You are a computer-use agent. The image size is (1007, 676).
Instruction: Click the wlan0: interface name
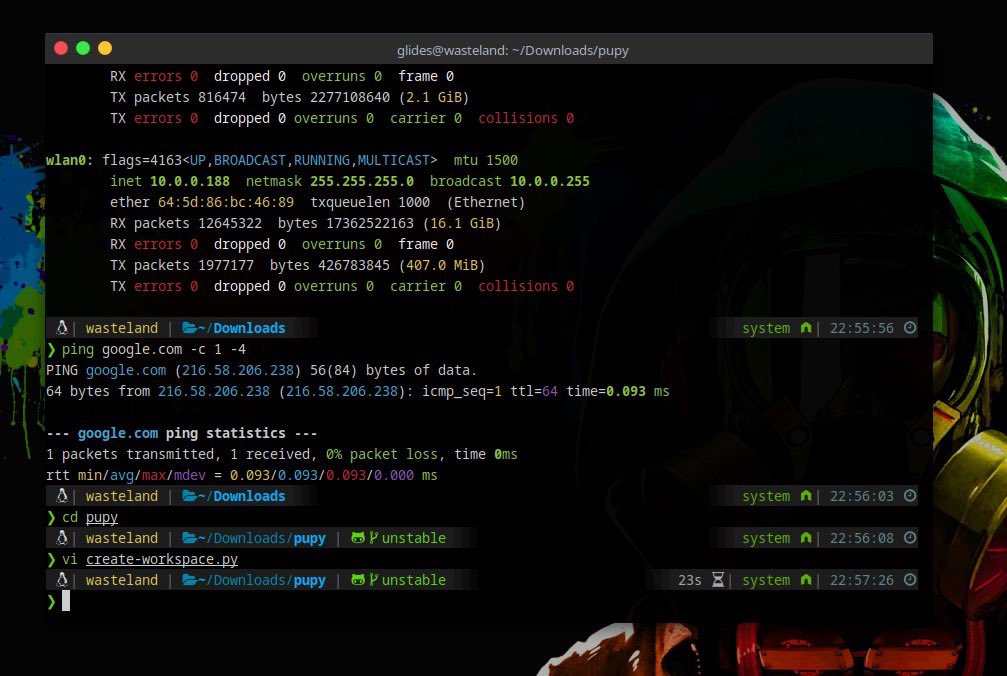pyautogui.click(x=69, y=160)
